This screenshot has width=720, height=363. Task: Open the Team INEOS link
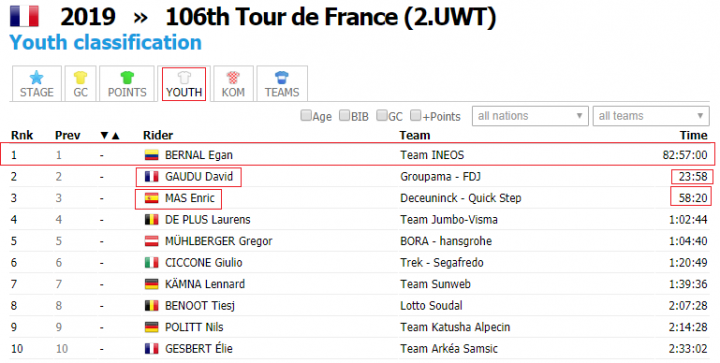tap(432, 155)
